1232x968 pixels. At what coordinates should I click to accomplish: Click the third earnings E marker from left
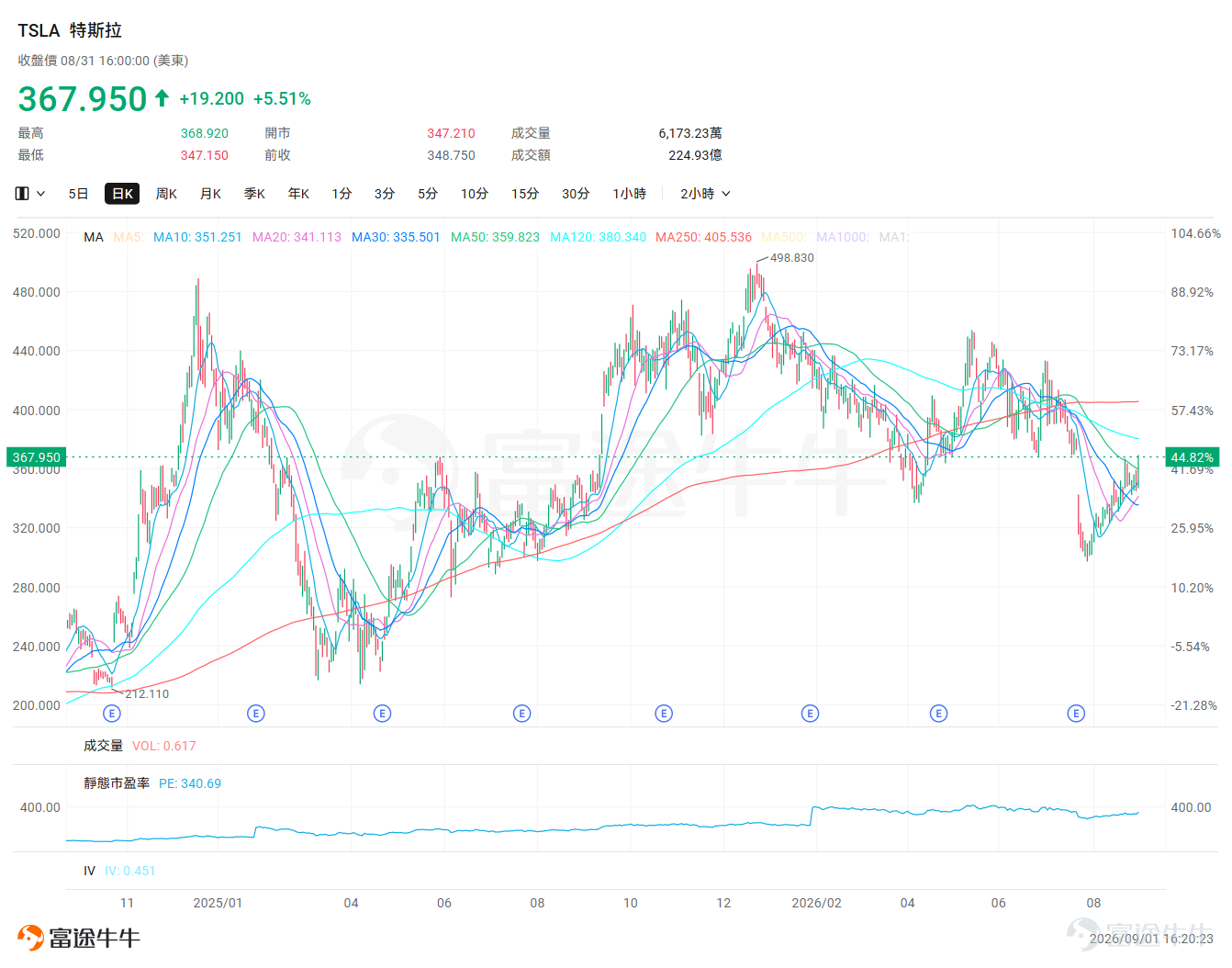383,714
